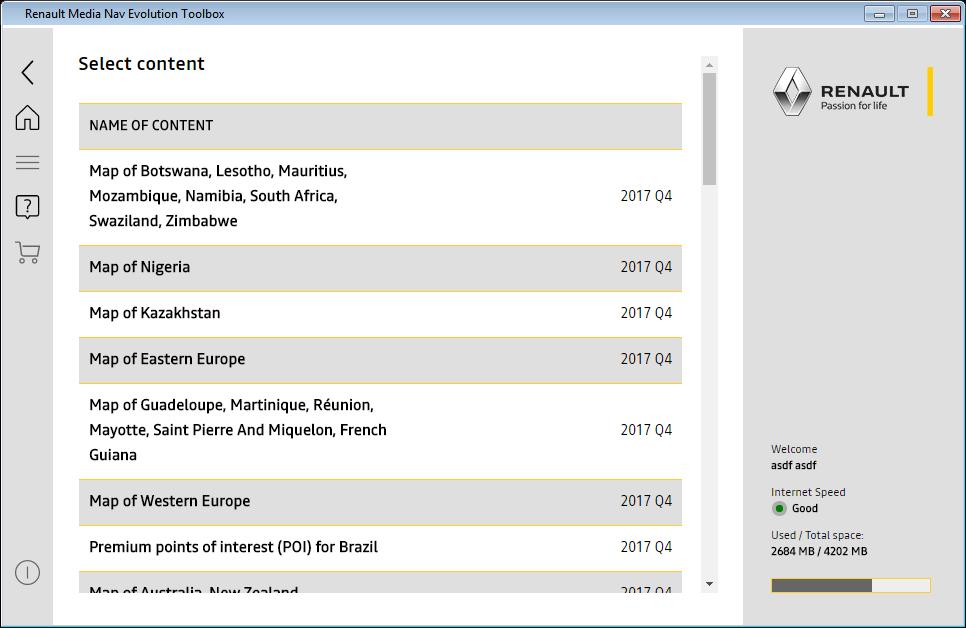Image resolution: width=966 pixels, height=628 pixels.
Task: Open the shopping cart icon
Action: coord(27,252)
